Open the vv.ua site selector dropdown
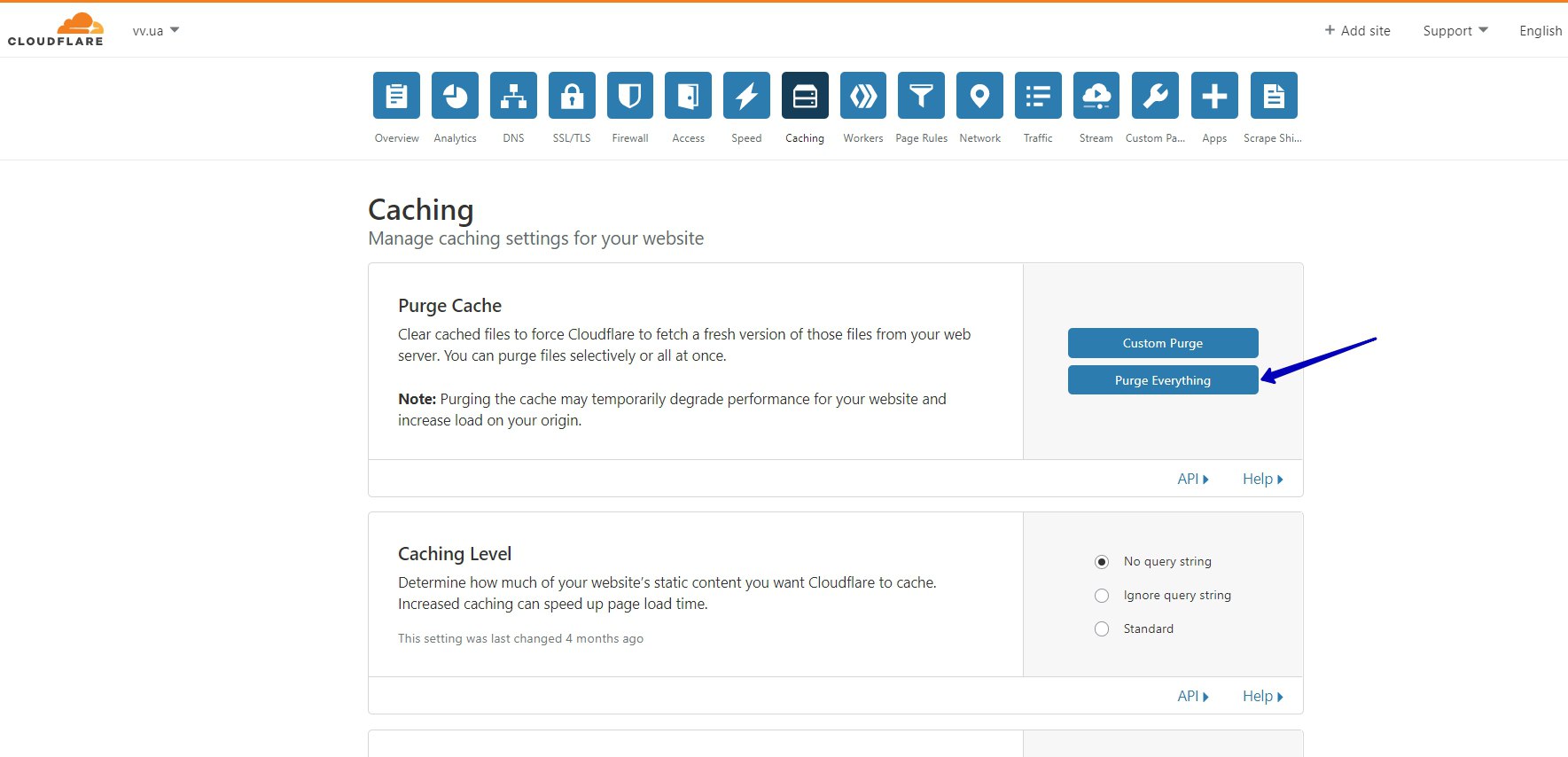Screen dimensions: 1568x757 click(156, 30)
